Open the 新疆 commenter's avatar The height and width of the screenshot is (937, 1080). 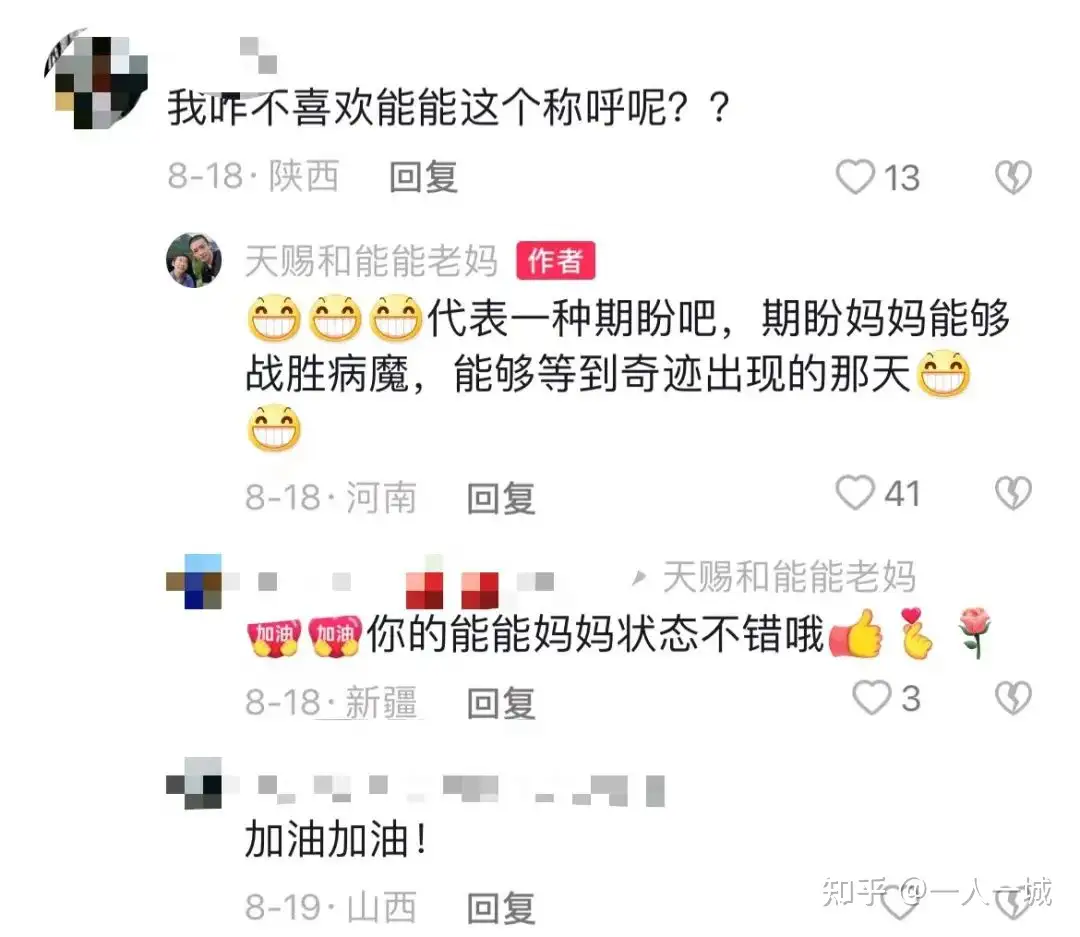coord(194,581)
